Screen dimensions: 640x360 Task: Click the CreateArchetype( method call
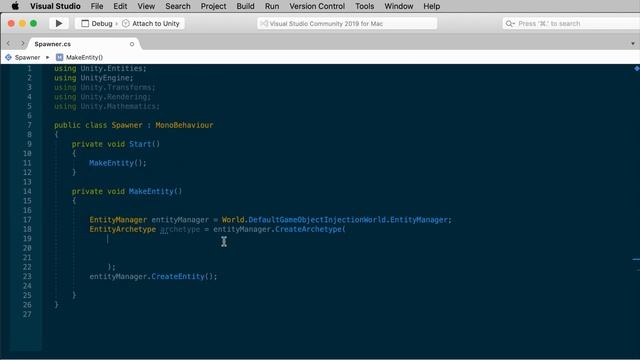point(310,229)
